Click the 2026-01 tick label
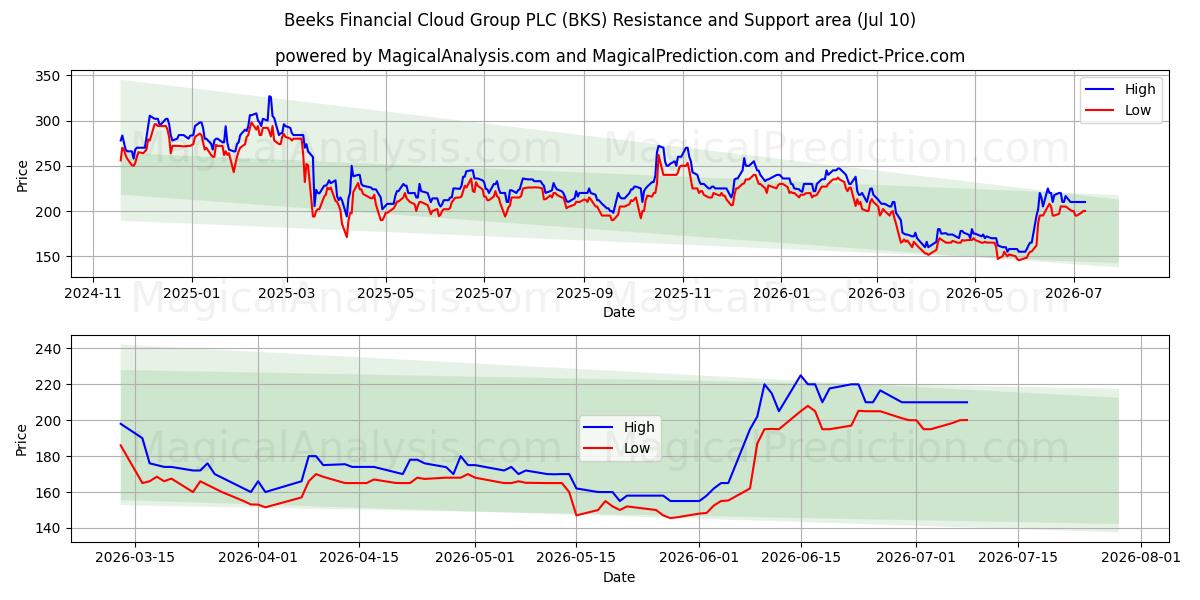1200x600 pixels. coord(781,294)
